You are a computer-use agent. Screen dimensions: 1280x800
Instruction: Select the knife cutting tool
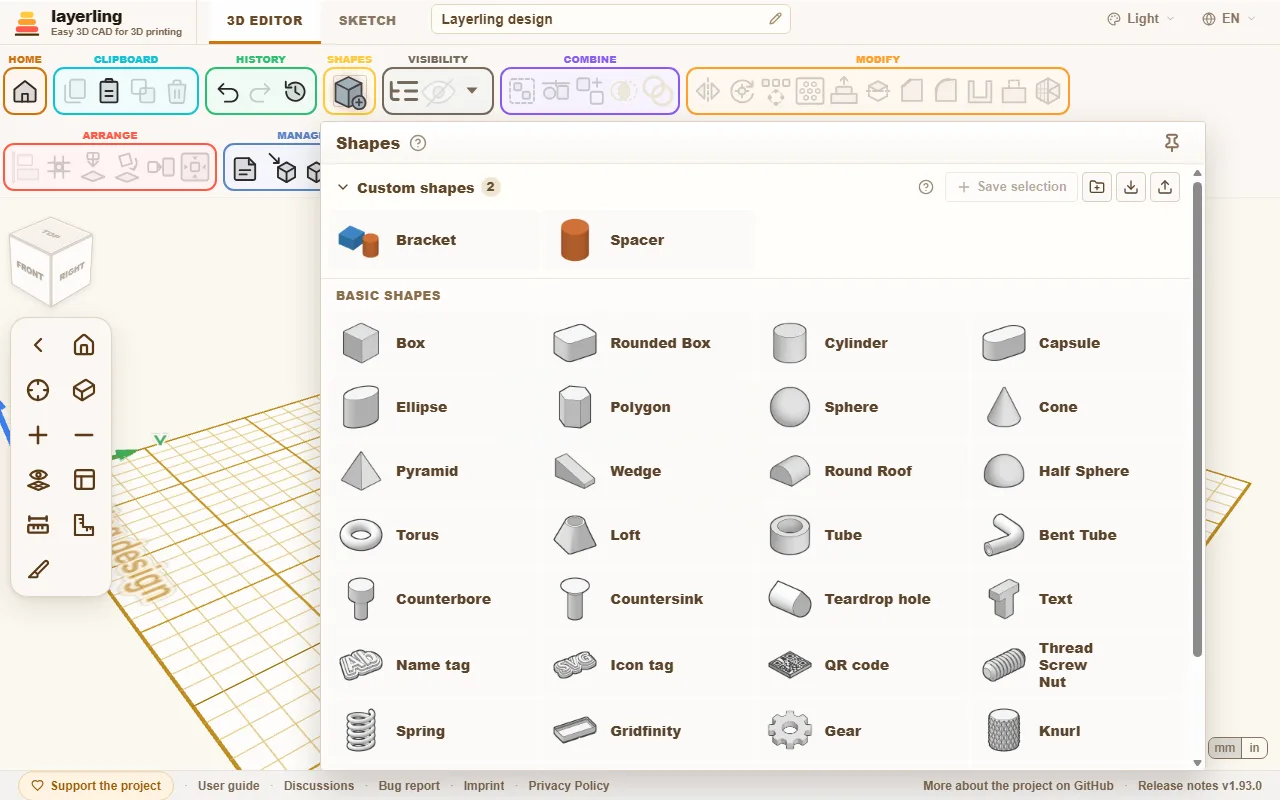click(38, 570)
